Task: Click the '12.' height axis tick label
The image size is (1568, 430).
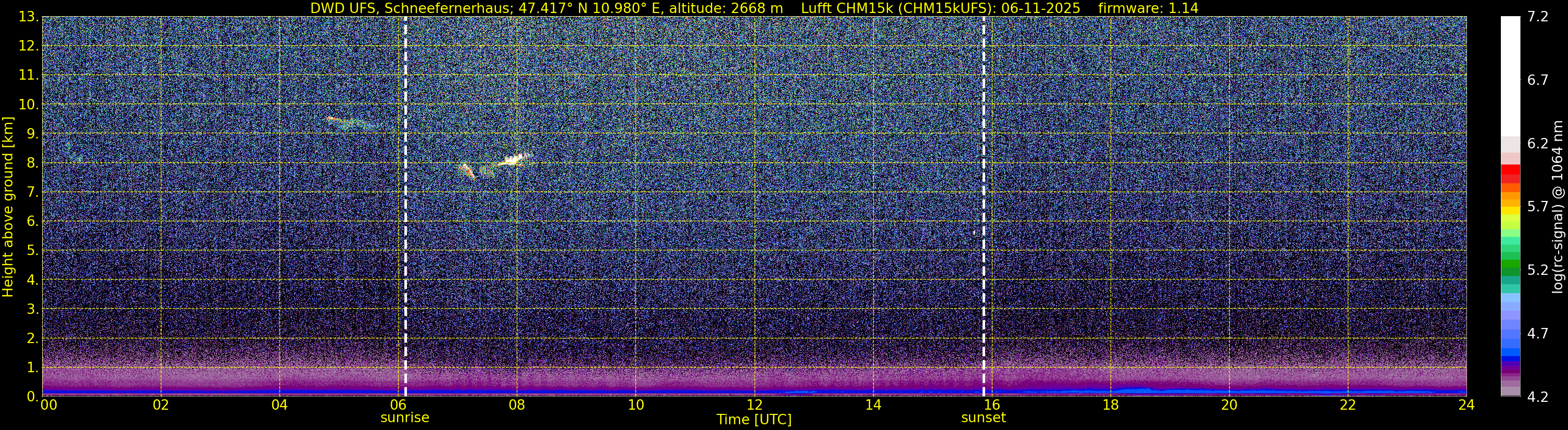Action: click(29, 46)
